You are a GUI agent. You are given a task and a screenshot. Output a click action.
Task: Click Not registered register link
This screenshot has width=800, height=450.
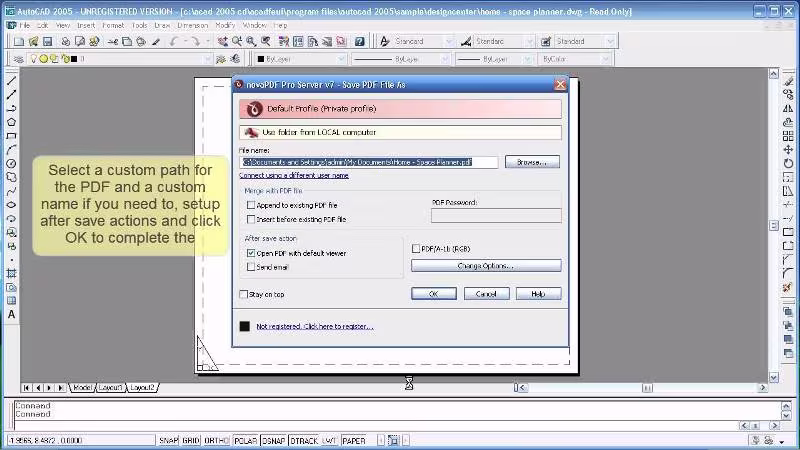(x=315, y=327)
